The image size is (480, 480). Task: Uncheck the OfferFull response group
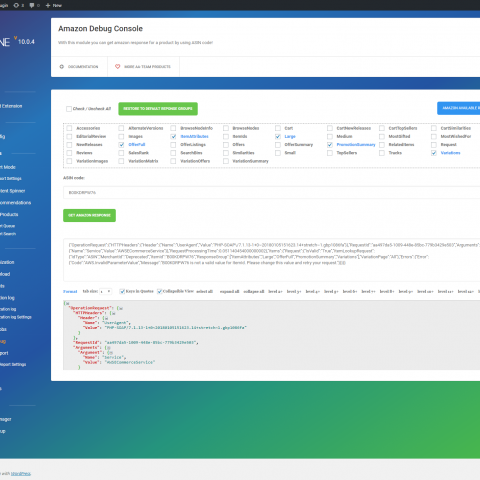tap(121, 145)
